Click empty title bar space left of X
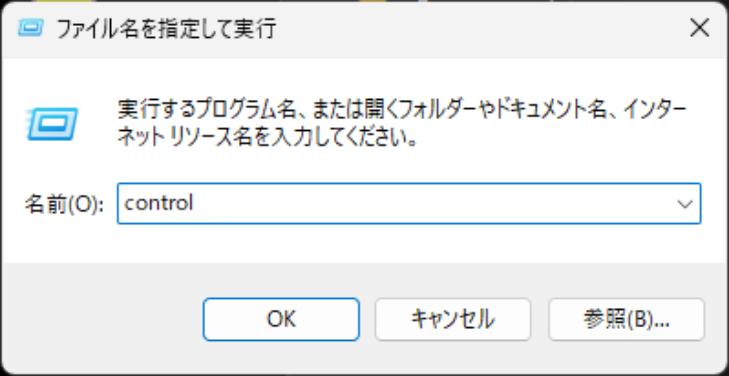729x376 pixels. tap(479, 29)
